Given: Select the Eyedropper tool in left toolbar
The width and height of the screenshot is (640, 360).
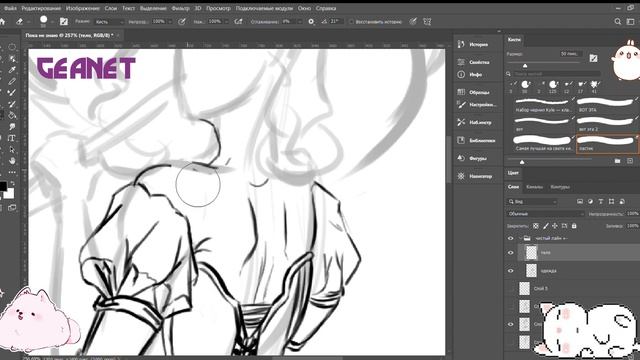Looking at the screenshot, I should tap(12, 70).
